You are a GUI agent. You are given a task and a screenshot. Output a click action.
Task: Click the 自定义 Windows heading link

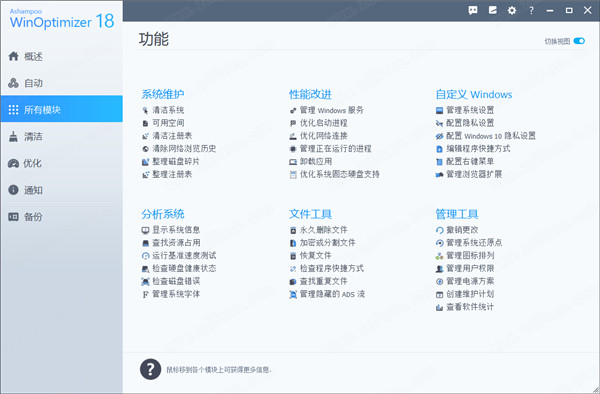pyautogui.click(x=474, y=94)
